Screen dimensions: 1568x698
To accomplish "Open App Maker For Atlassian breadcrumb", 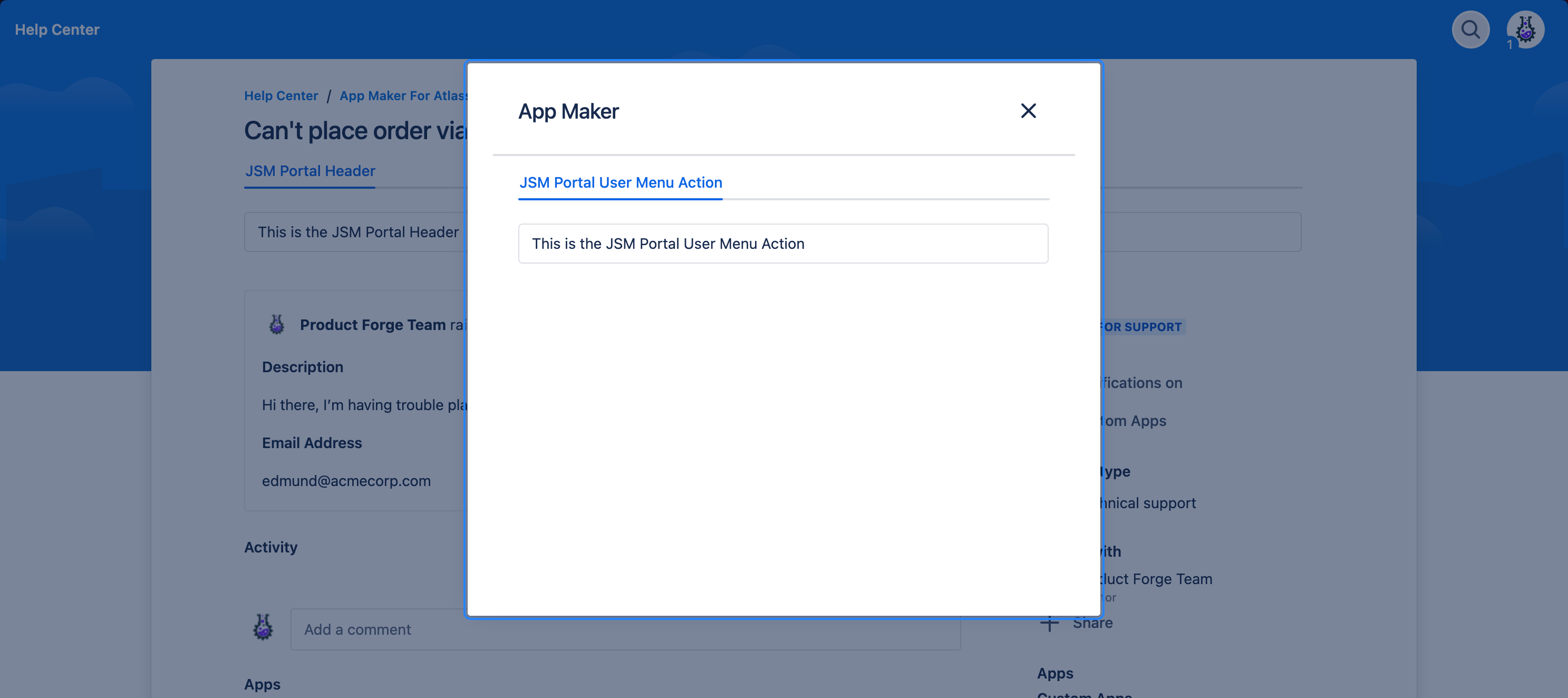I will 403,95.
